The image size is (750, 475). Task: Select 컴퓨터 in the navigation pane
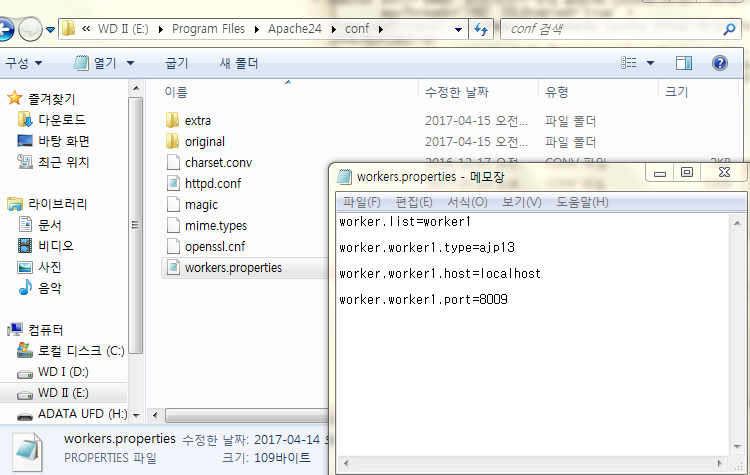[45, 330]
